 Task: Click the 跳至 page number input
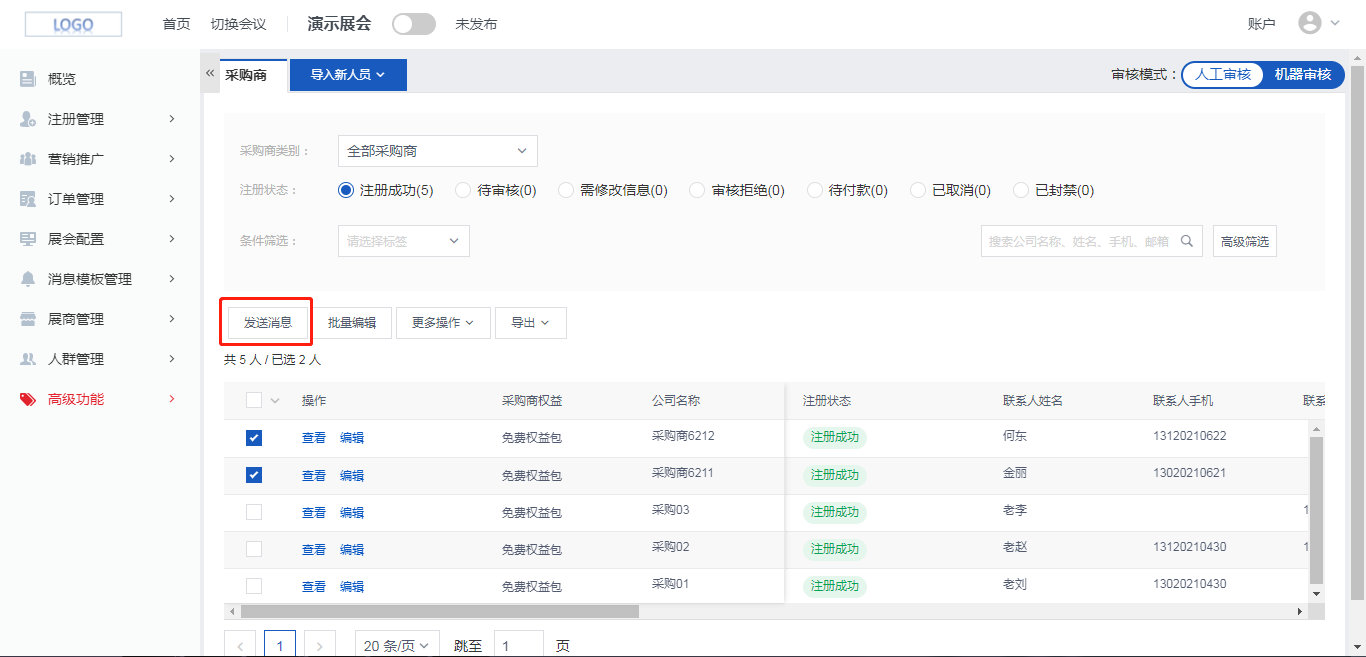click(519, 646)
